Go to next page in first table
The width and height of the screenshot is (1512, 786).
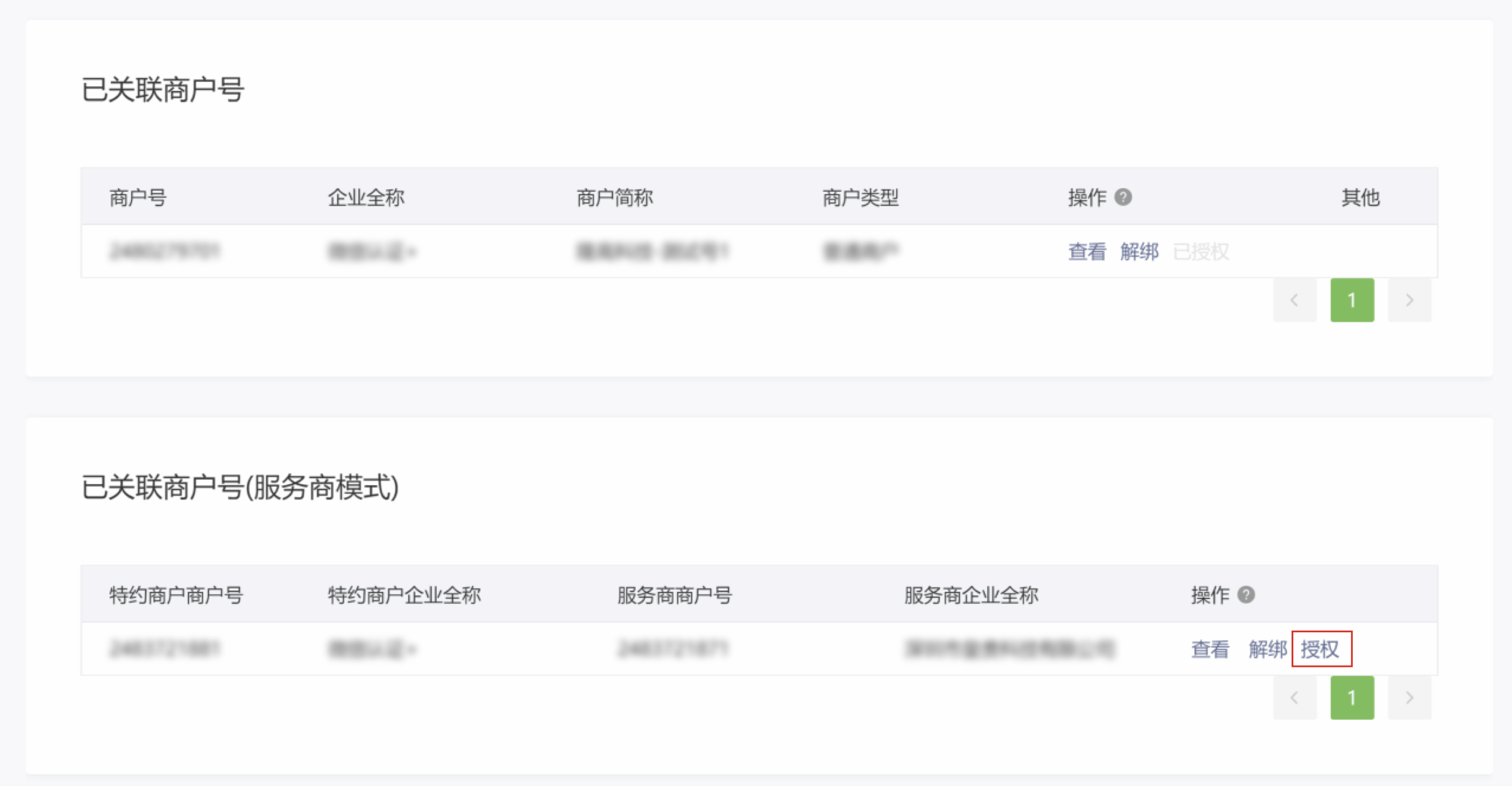pos(1409,300)
